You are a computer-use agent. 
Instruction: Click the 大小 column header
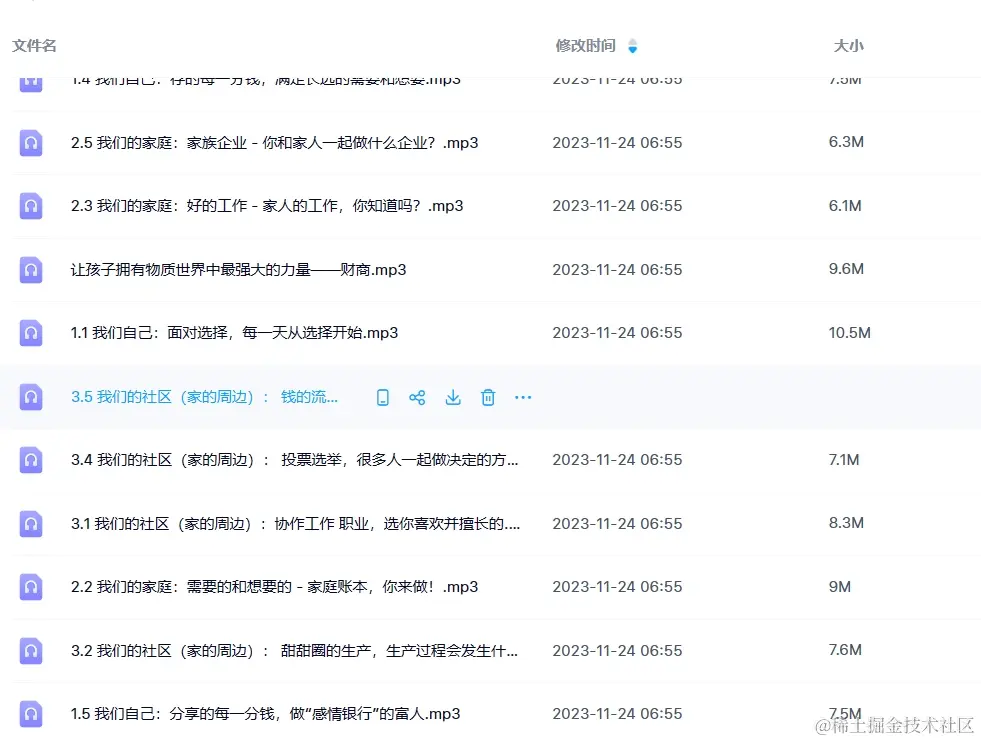point(847,45)
